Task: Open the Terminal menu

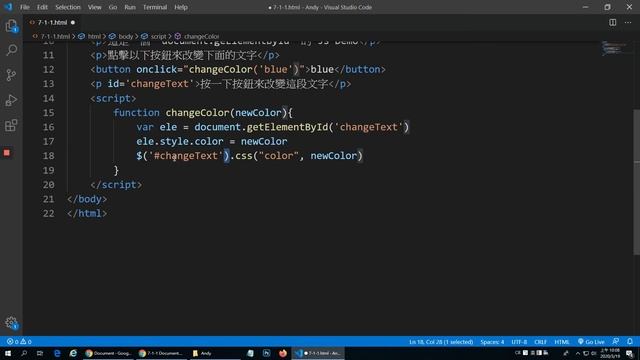Action: (x=155, y=7)
